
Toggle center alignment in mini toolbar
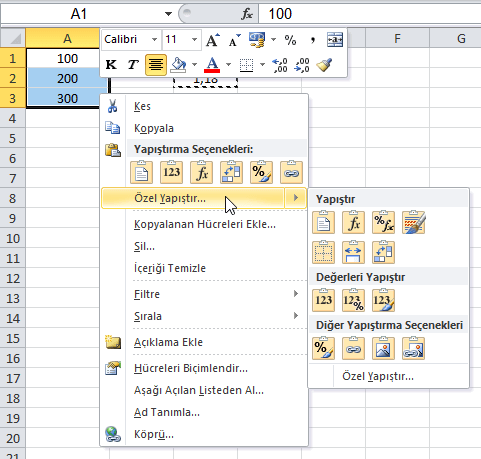[x=156, y=65]
